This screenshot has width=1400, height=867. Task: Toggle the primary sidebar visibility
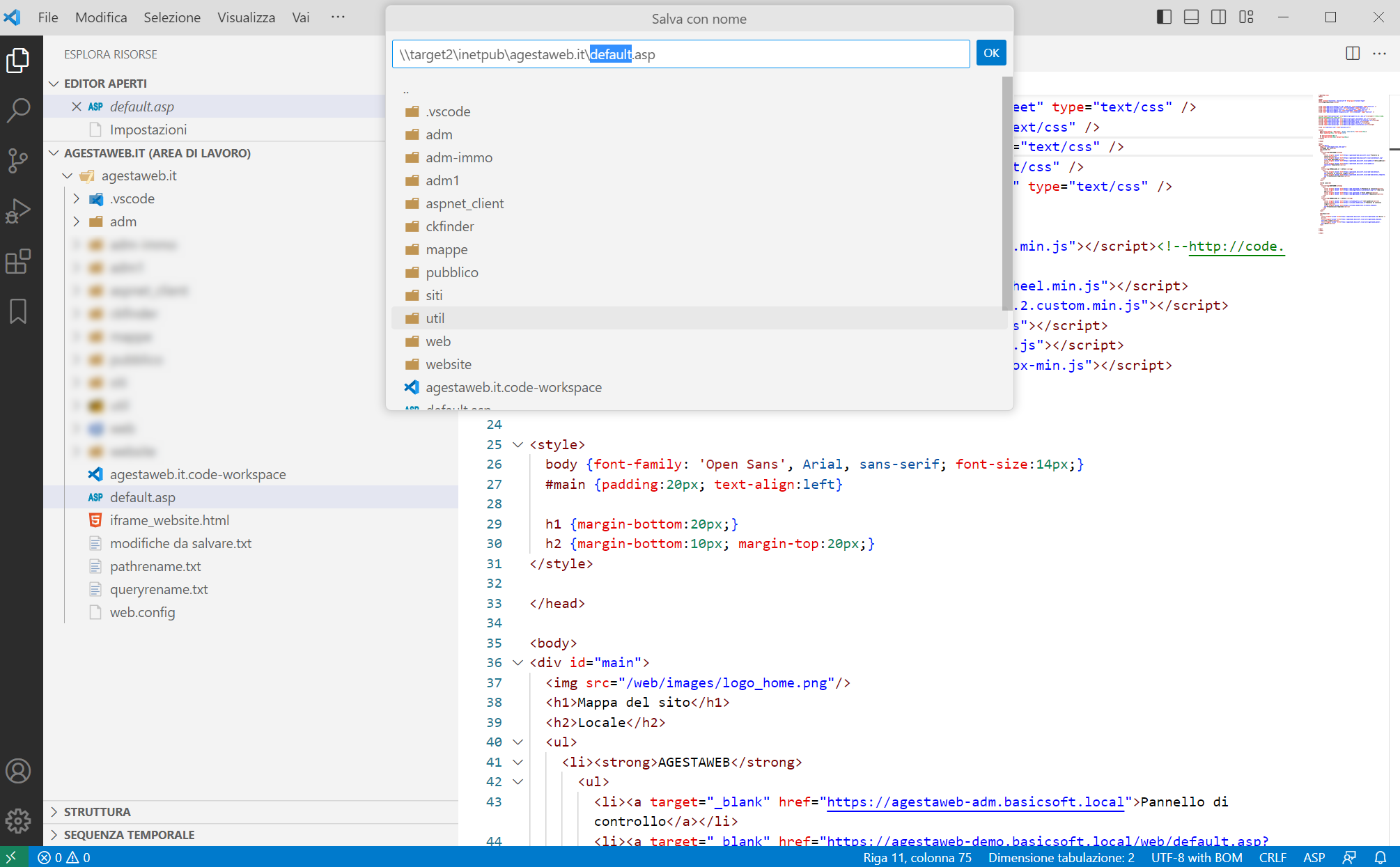pyautogui.click(x=1163, y=17)
